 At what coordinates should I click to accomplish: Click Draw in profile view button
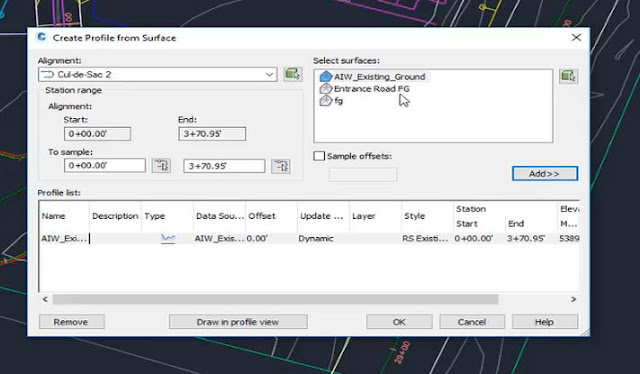[x=238, y=322]
